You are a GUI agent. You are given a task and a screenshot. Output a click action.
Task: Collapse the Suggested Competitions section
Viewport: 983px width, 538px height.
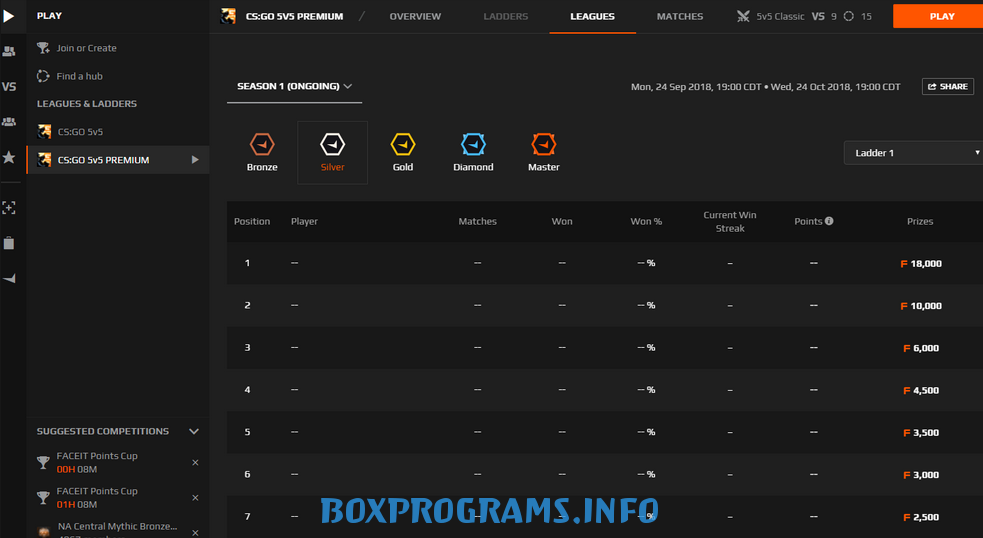tap(194, 431)
